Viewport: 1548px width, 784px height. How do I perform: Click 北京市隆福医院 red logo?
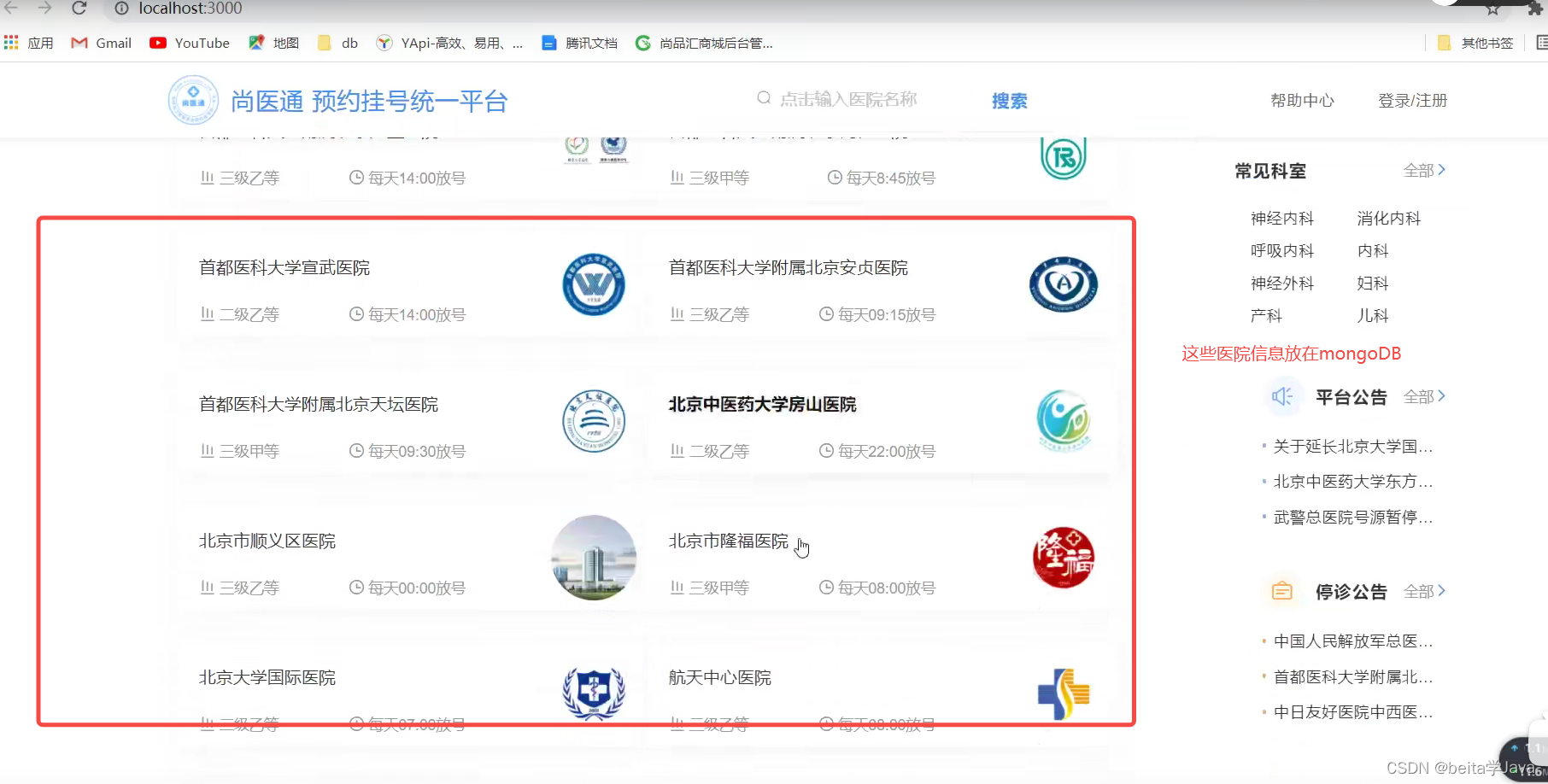(x=1064, y=558)
